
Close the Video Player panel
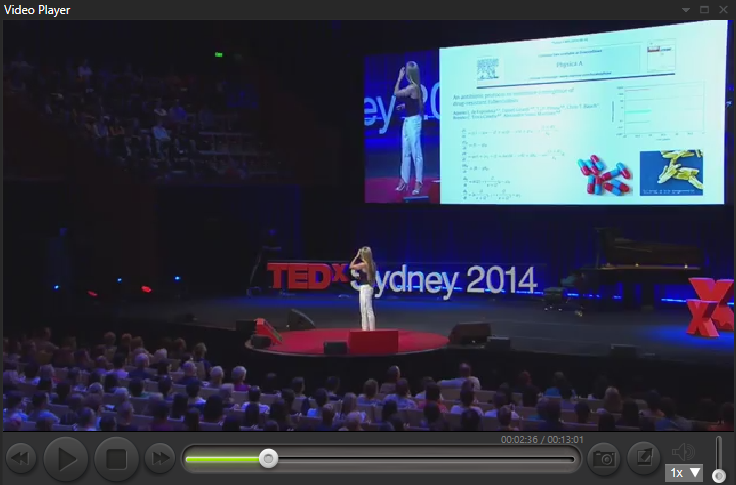pyautogui.click(x=723, y=9)
